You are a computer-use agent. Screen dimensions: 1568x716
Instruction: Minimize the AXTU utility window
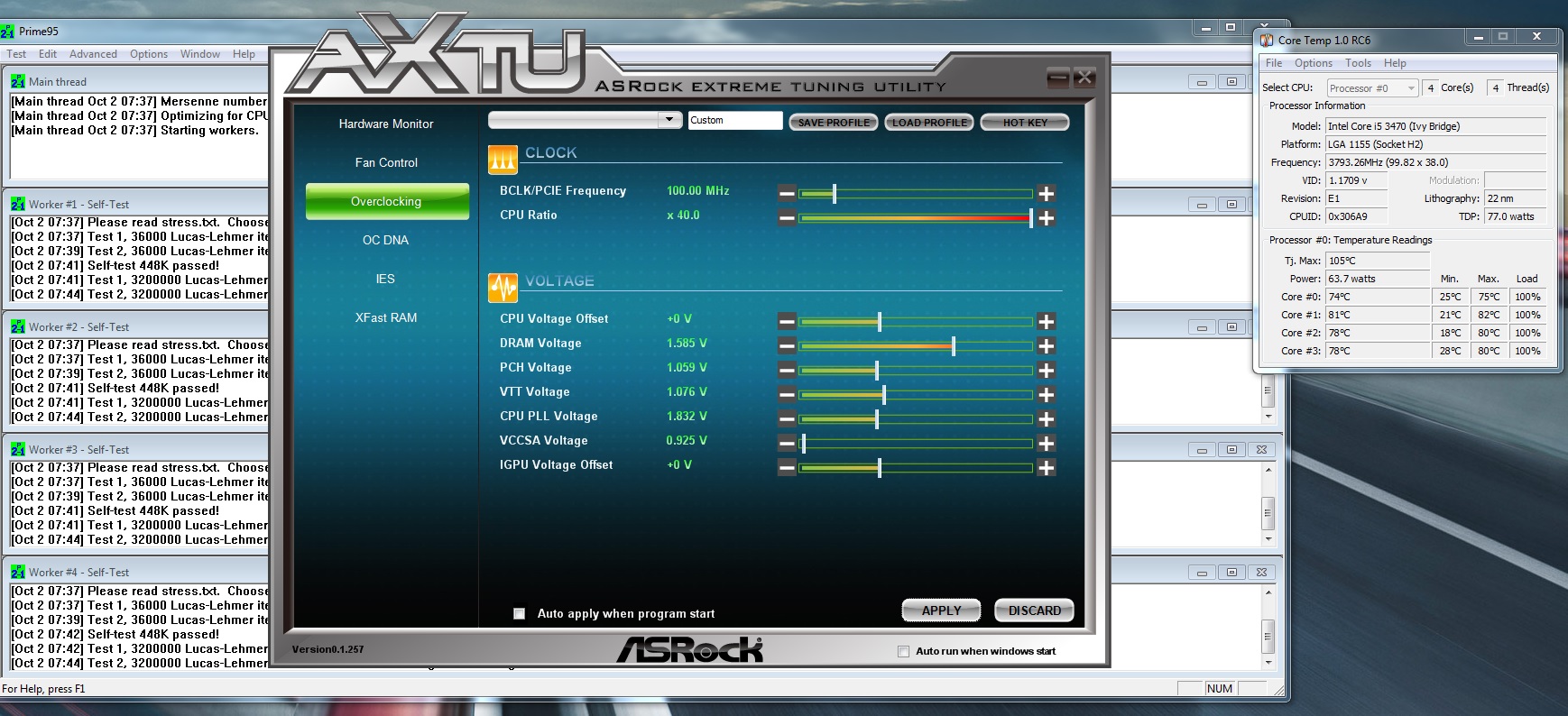1058,78
